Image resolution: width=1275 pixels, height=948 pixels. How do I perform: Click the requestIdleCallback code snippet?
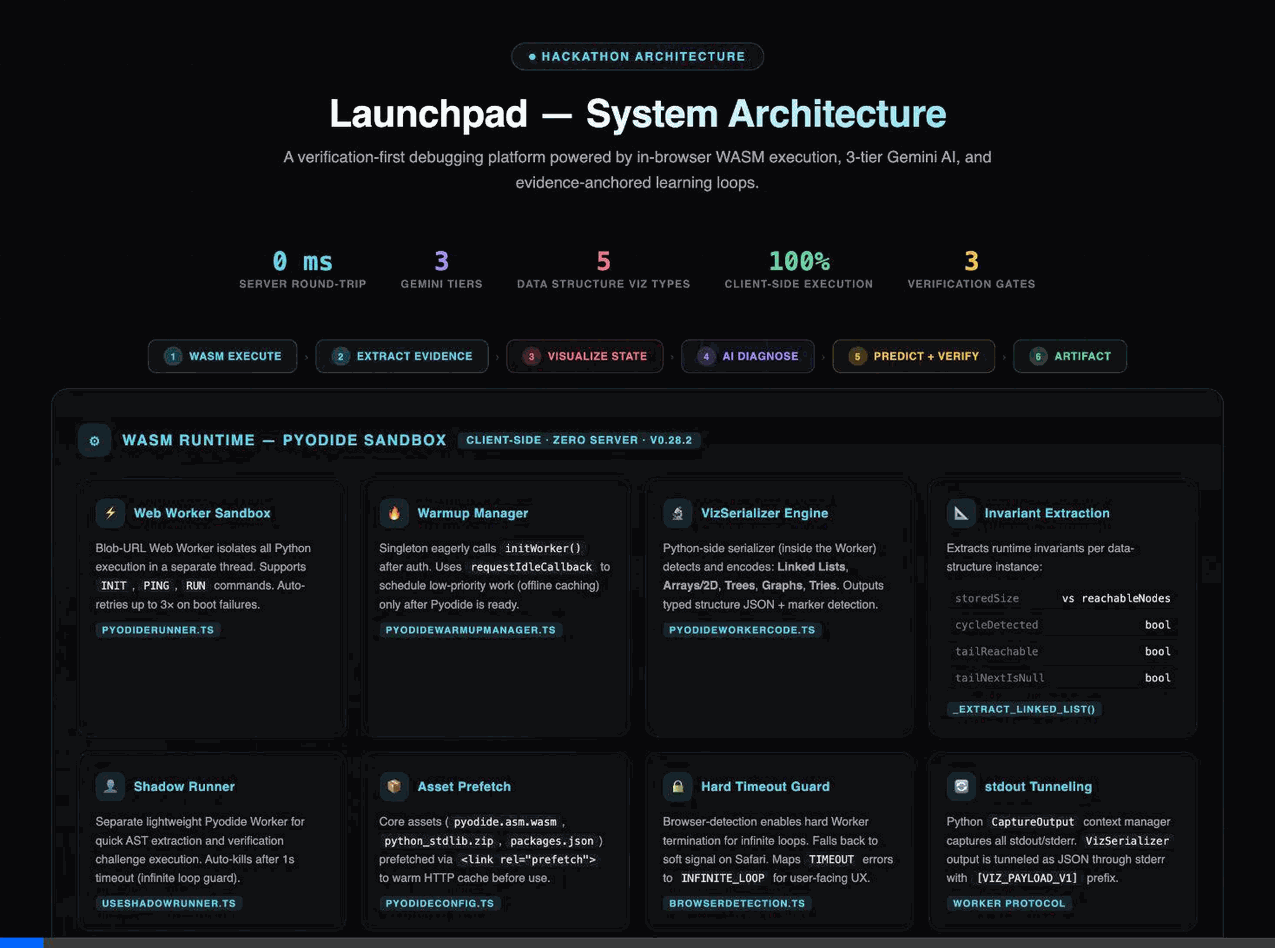531,567
